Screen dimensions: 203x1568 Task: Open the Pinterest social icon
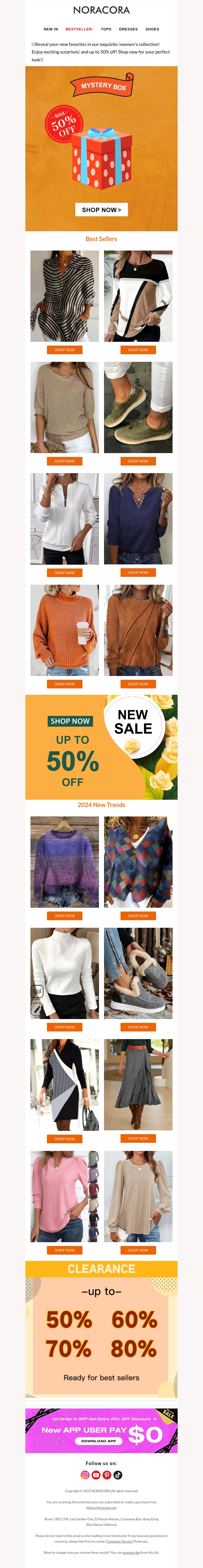[x=107, y=1475]
